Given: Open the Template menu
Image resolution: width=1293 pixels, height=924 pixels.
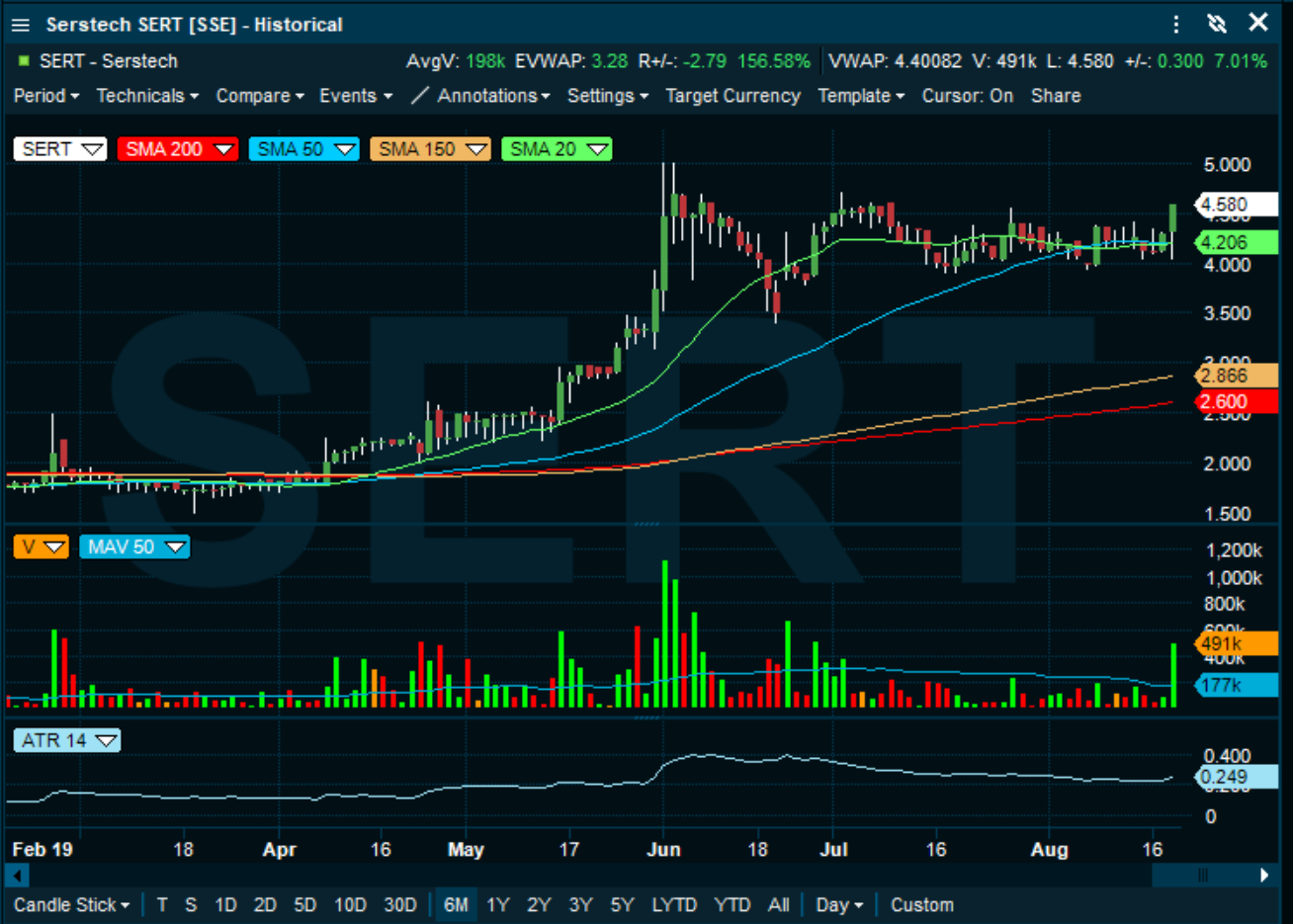Looking at the screenshot, I should (x=861, y=96).
